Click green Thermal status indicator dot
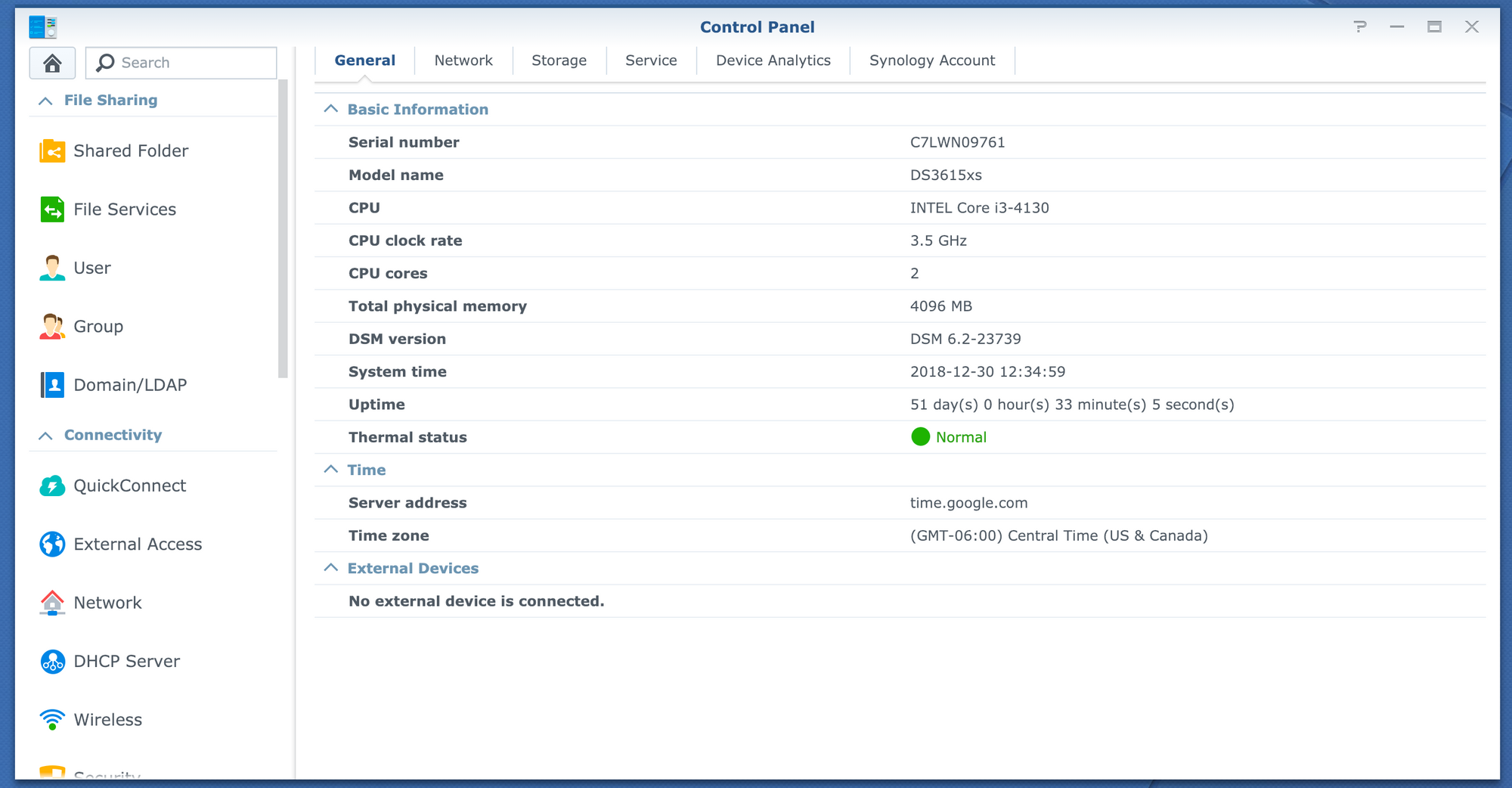1512x788 pixels. click(920, 437)
